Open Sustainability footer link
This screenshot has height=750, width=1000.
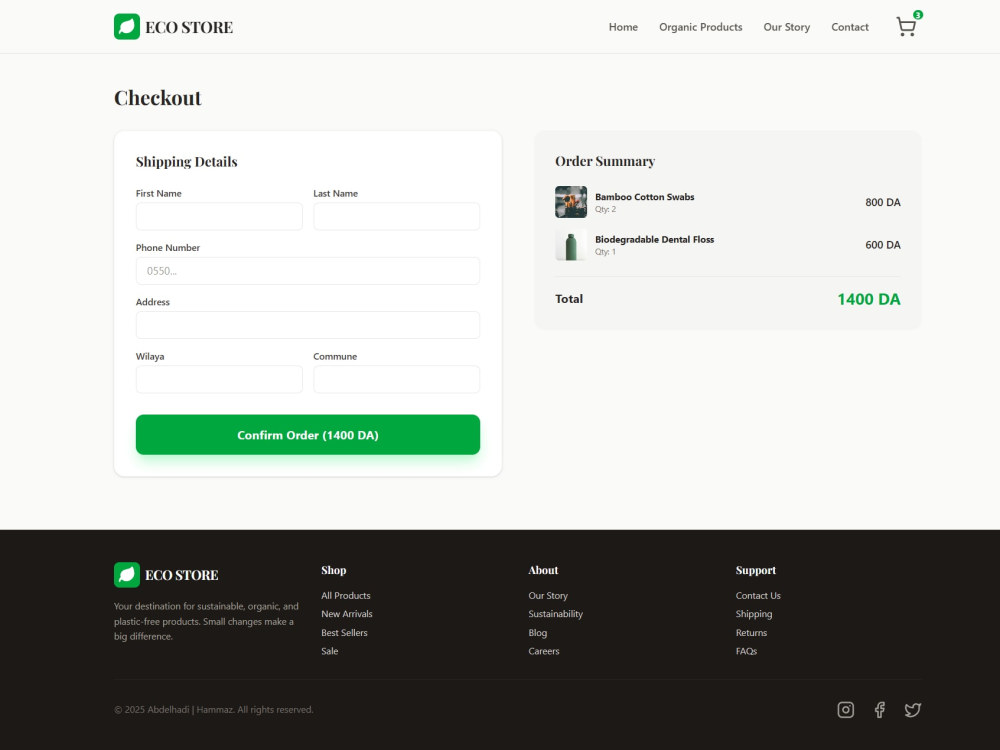555,614
